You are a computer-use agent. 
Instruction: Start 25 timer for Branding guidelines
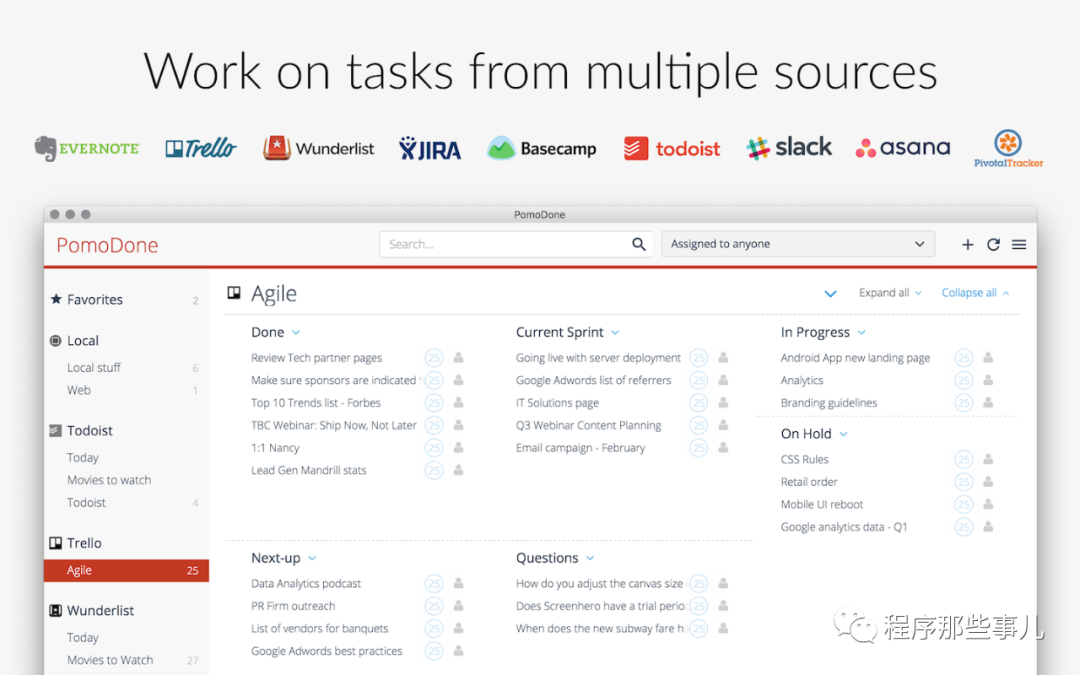point(964,403)
